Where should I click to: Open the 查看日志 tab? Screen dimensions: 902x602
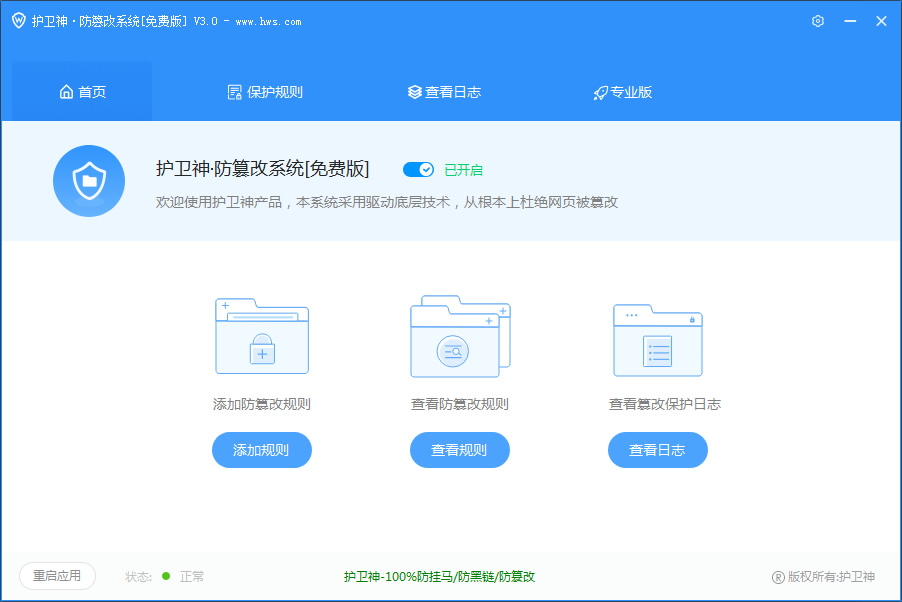444,91
